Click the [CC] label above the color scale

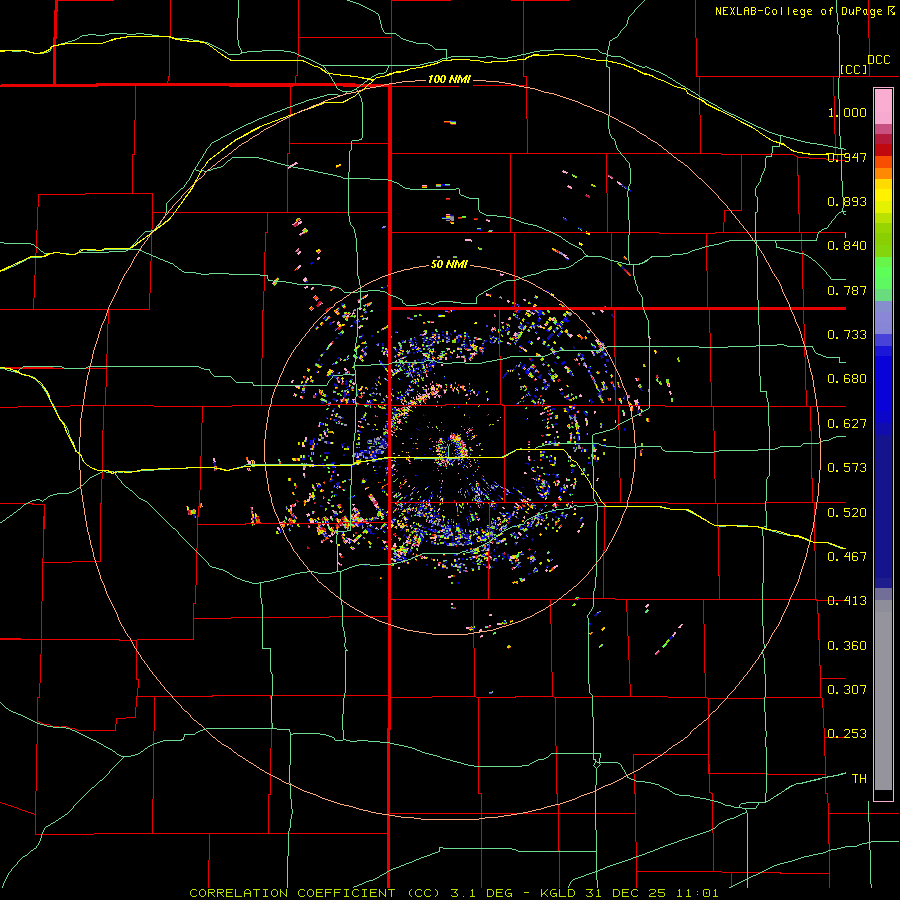(854, 69)
